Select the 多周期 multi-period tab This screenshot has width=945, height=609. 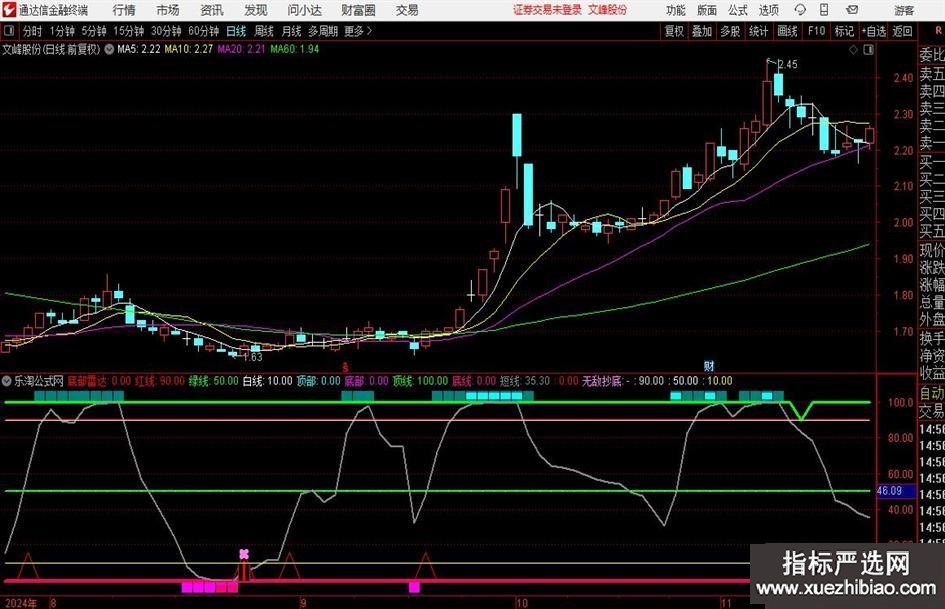point(323,31)
